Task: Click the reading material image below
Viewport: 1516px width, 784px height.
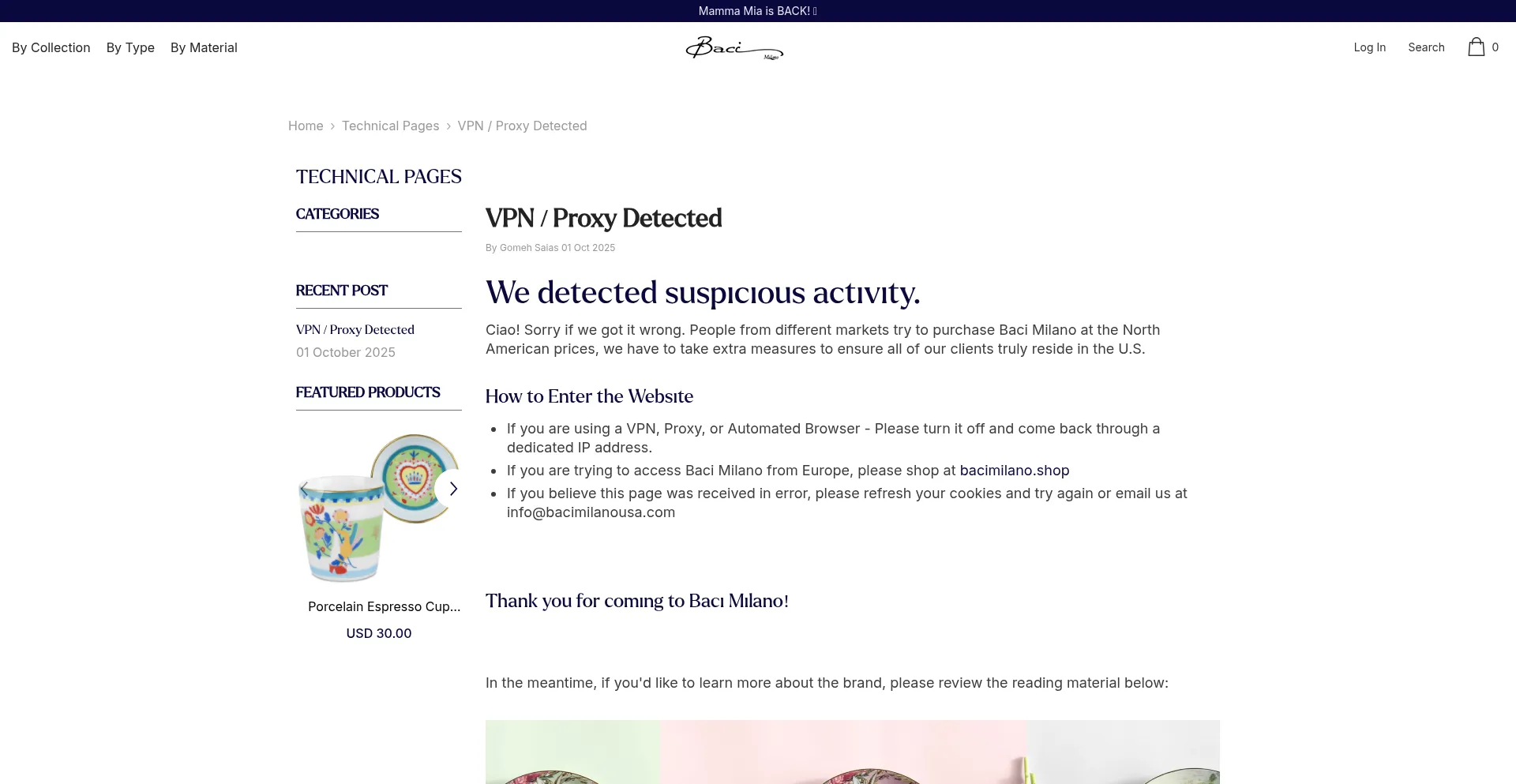Action: tap(853, 752)
